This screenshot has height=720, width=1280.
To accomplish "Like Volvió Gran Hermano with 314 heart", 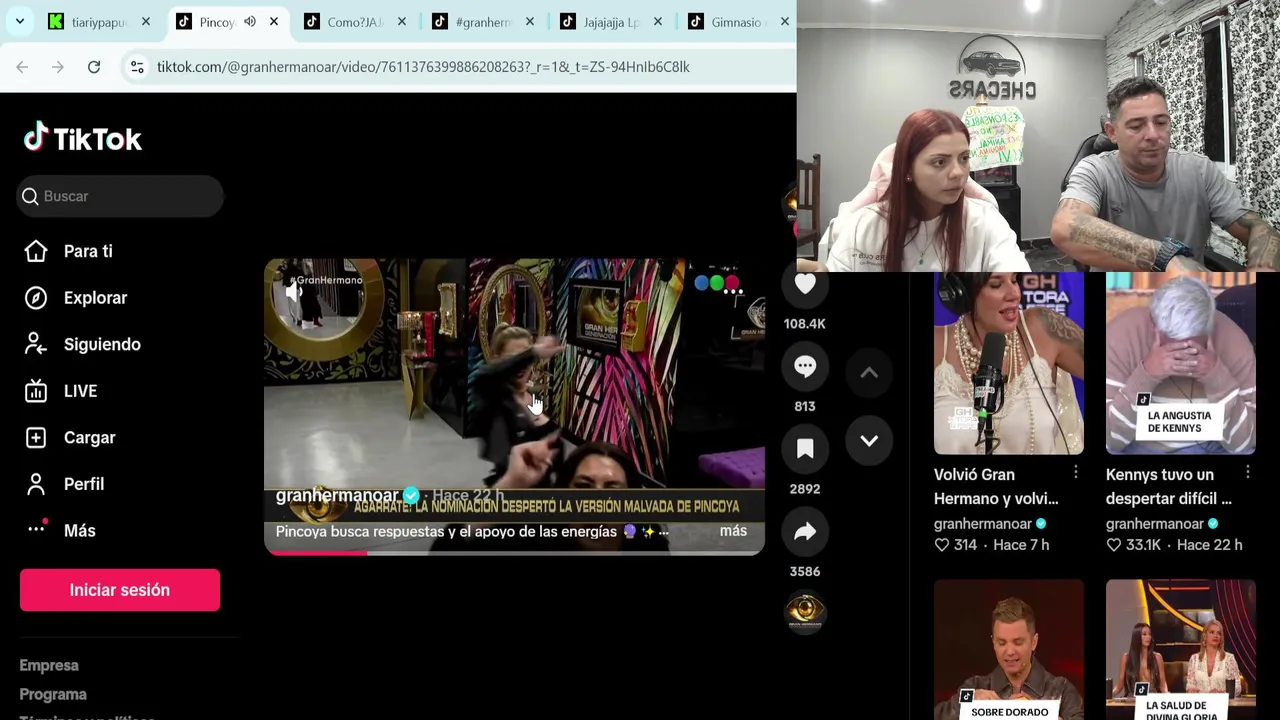I will (x=942, y=545).
